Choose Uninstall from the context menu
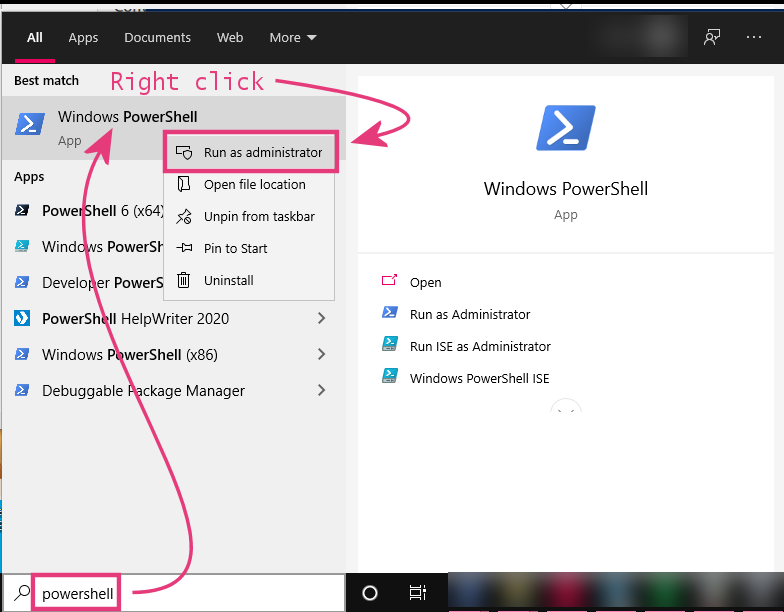This screenshot has height=612, width=784. coord(249,280)
